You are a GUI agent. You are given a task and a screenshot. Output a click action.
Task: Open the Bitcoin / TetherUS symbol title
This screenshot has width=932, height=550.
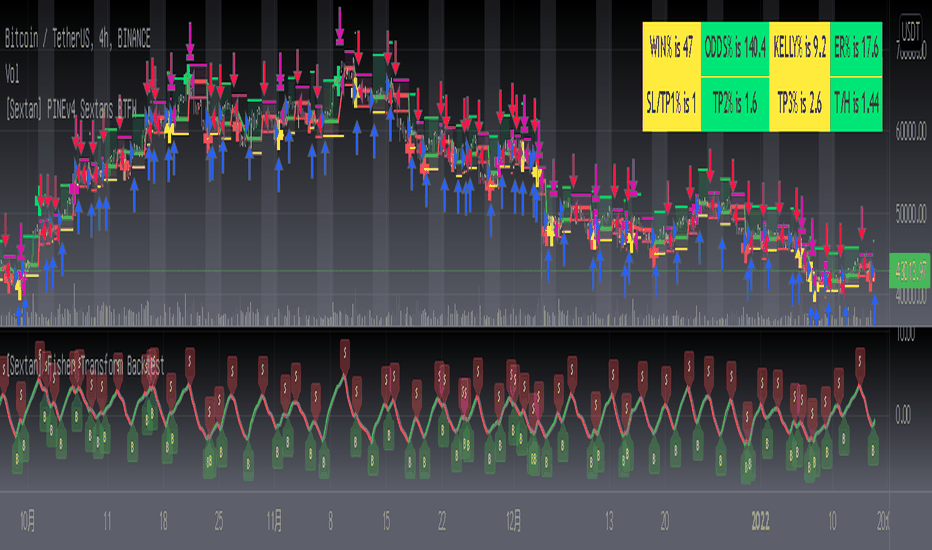point(77,39)
